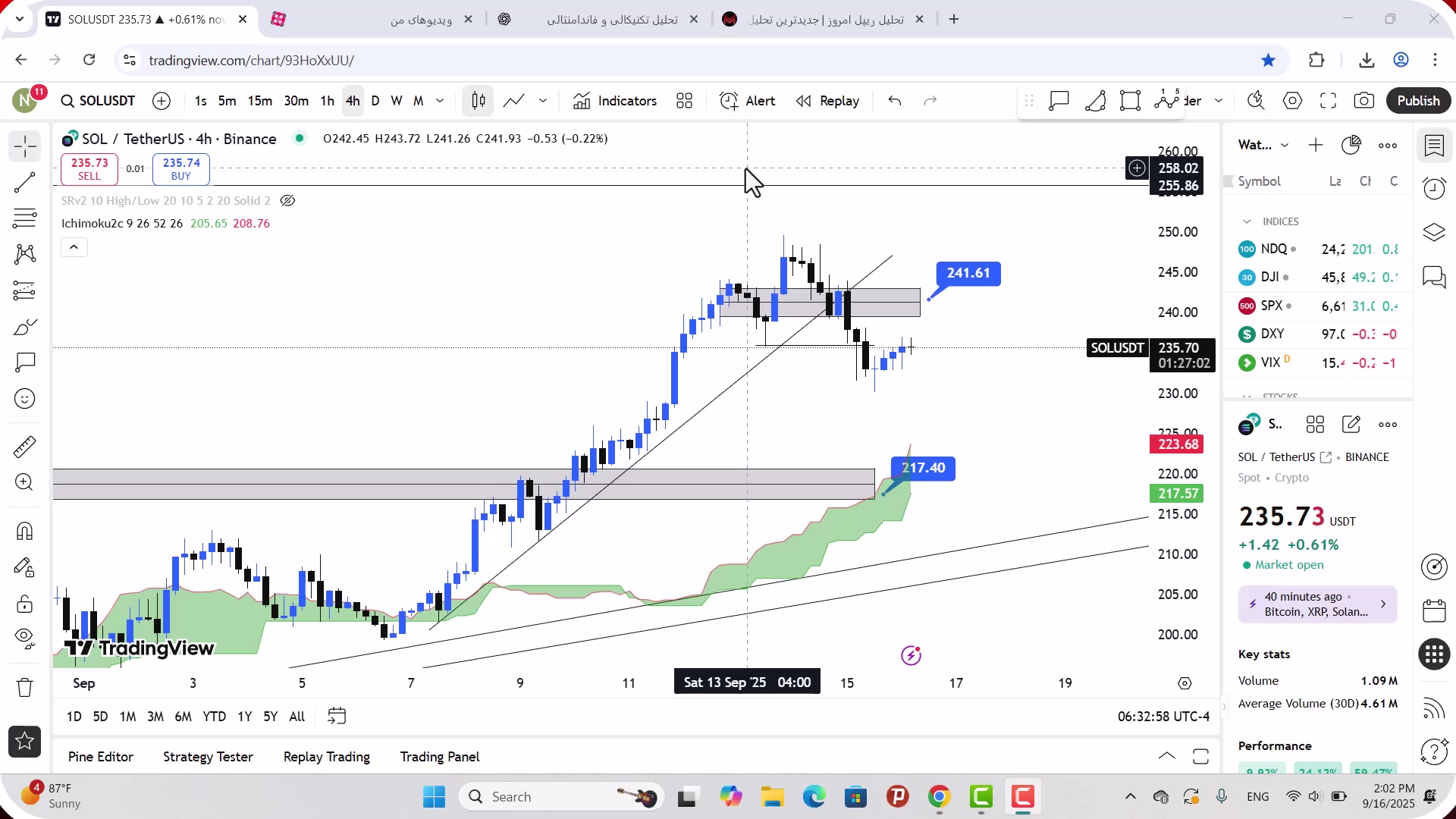
Task: Click the Publish button
Action: click(1419, 101)
